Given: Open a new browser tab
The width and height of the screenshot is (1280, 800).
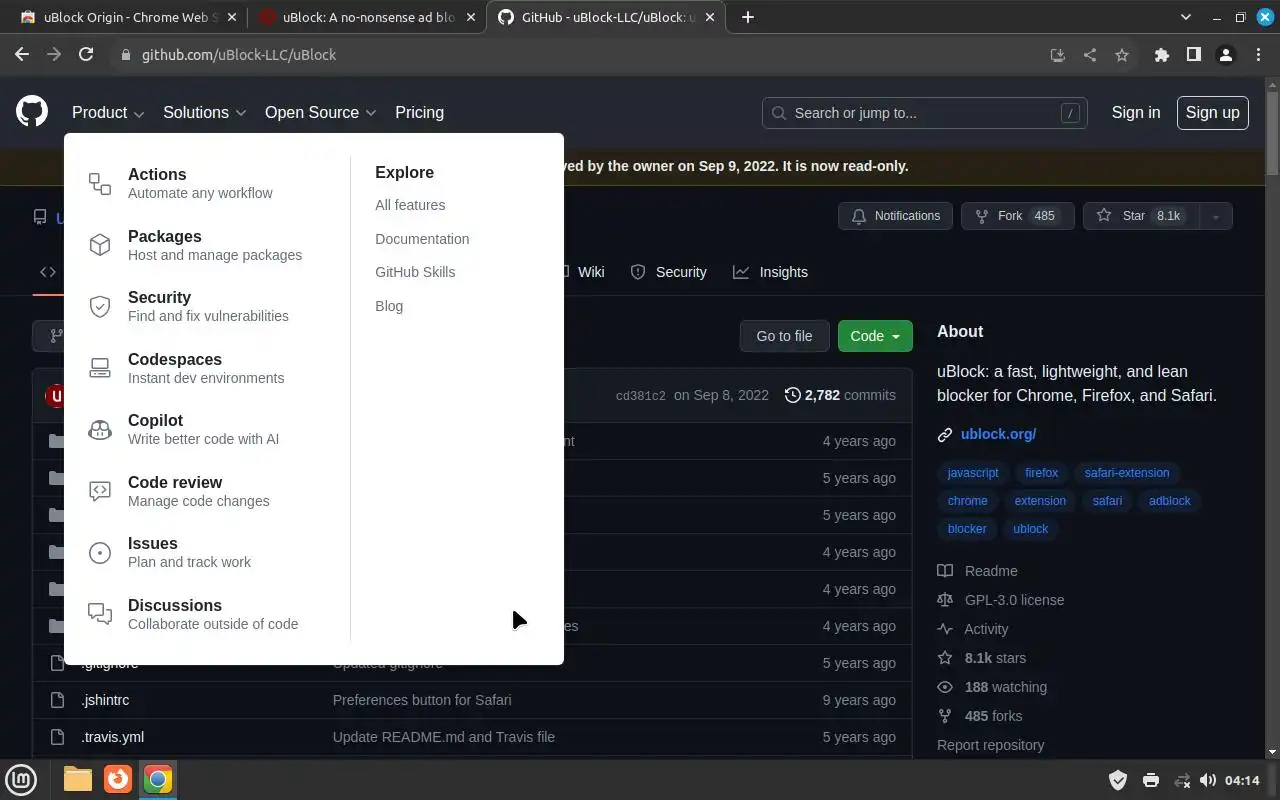Looking at the screenshot, I should 747,17.
